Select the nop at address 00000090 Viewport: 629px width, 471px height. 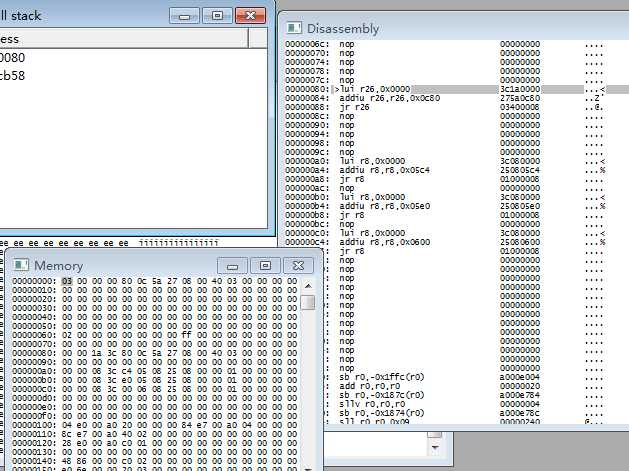point(347,125)
